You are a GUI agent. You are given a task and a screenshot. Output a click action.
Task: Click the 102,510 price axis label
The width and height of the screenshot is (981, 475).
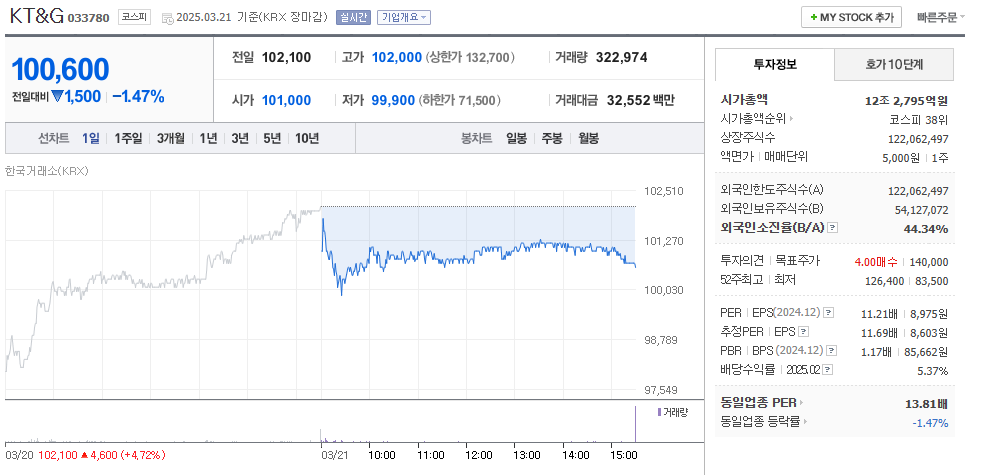pos(663,192)
